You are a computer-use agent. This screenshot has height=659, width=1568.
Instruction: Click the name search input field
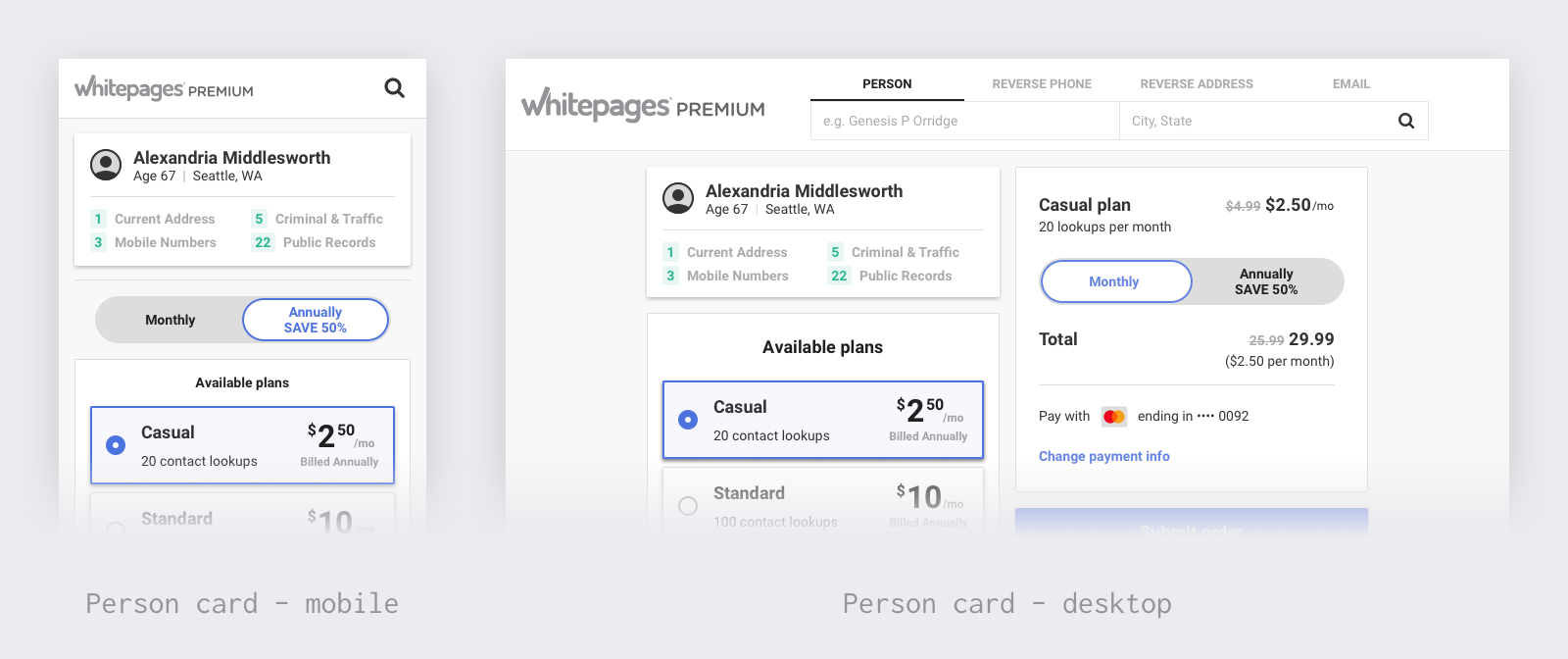coord(964,121)
